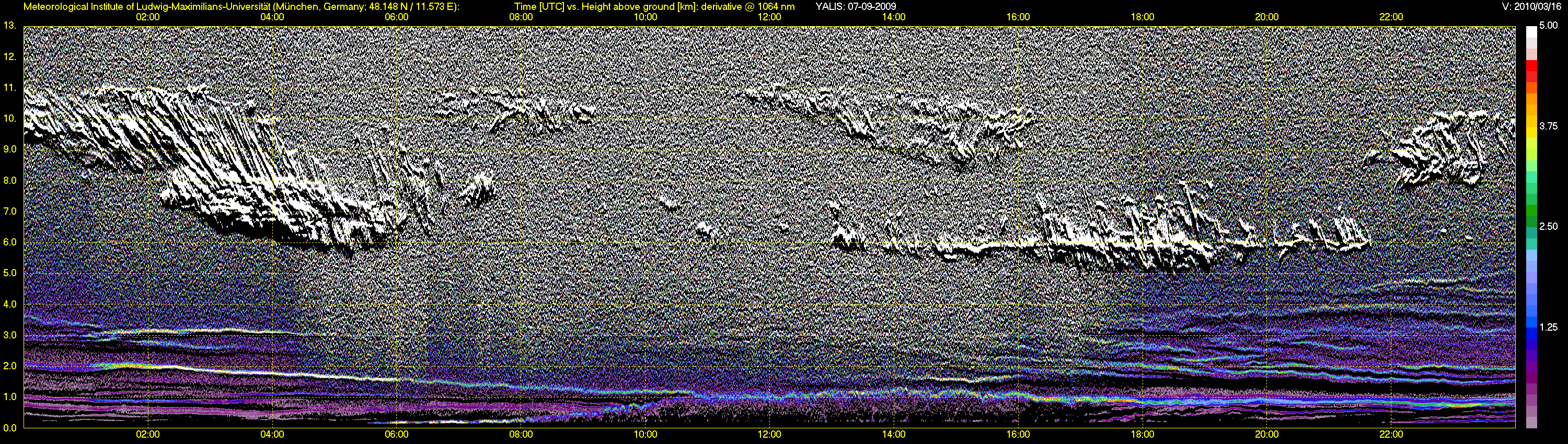Click the 8.0 km height axis label
The height and width of the screenshot is (444, 1568).
coord(10,180)
